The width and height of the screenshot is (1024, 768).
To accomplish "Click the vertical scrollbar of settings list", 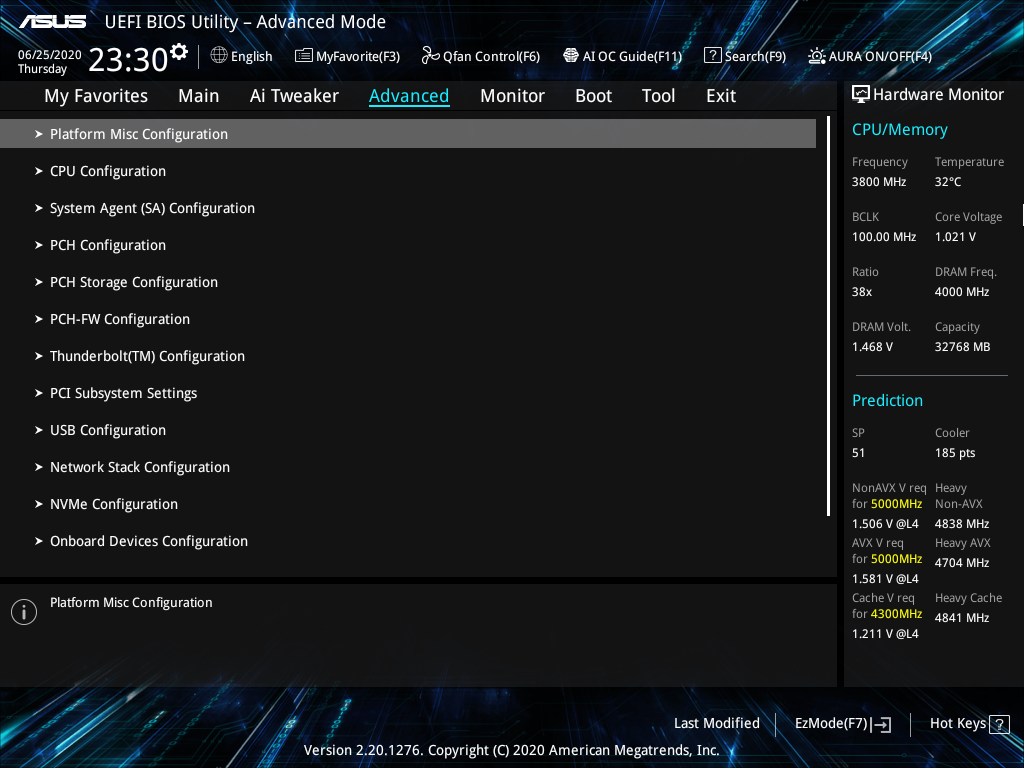I will 828,317.
